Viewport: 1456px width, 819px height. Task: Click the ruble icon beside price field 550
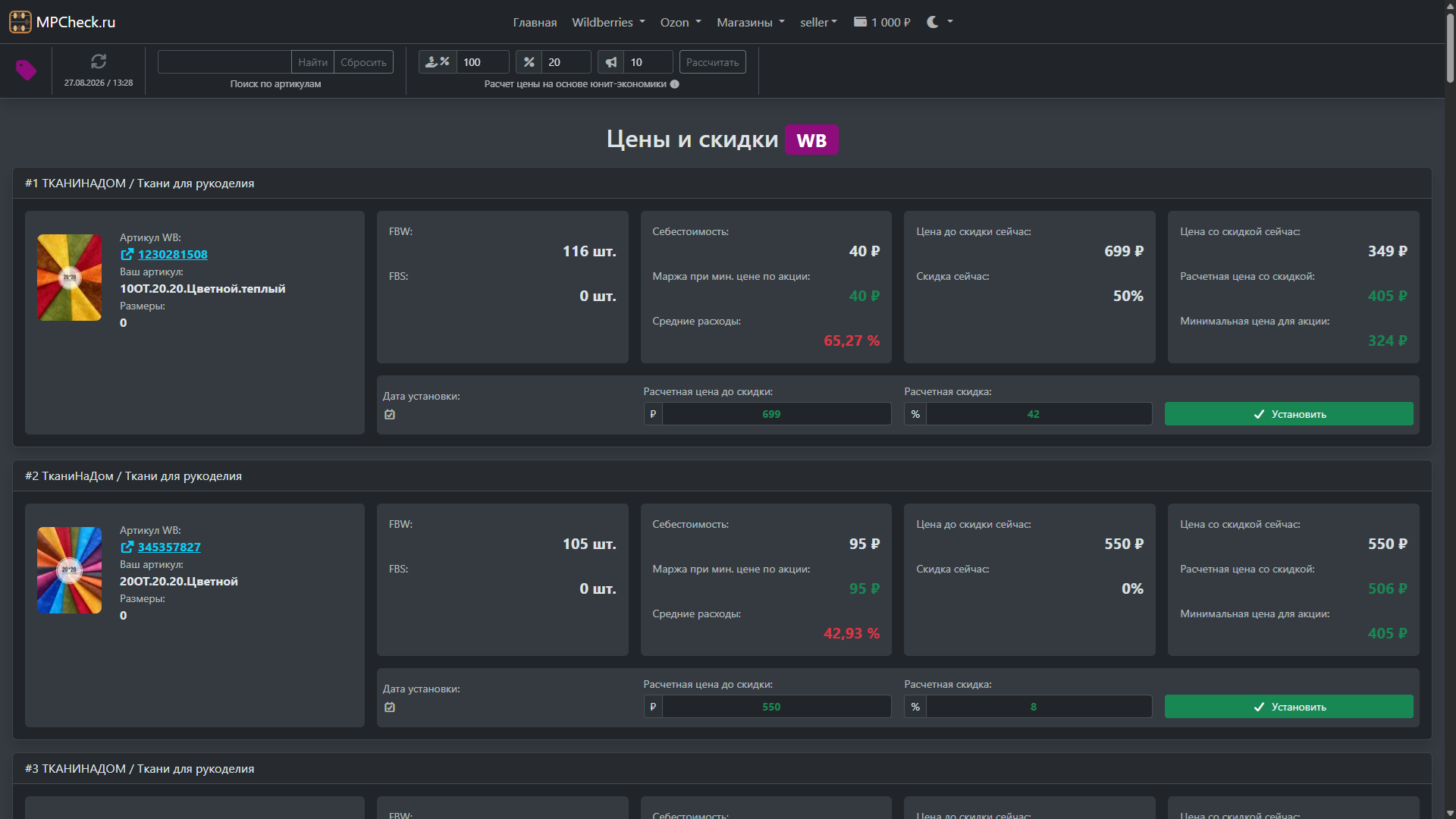point(653,707)
